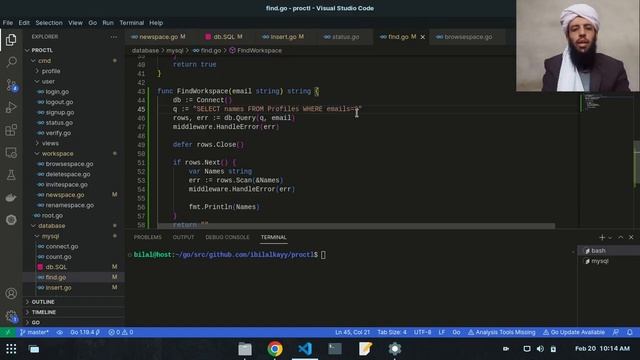Switch to the newspace.go editor tab
640x360 pixels.
click(x=158, y=37)
